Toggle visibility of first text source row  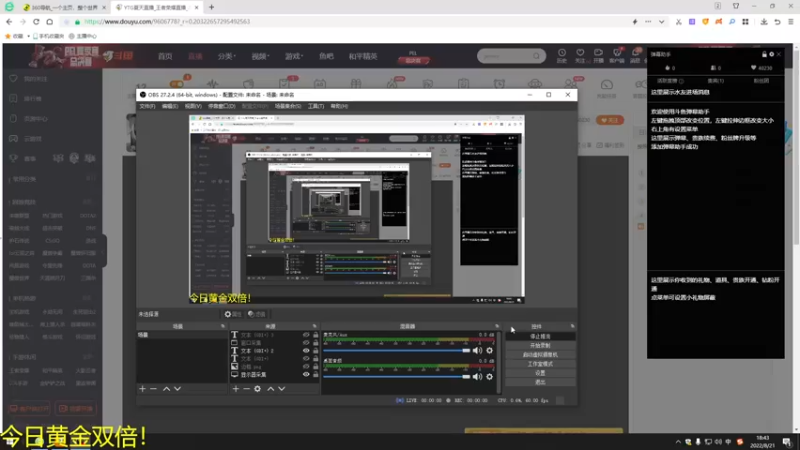[306, 335]
